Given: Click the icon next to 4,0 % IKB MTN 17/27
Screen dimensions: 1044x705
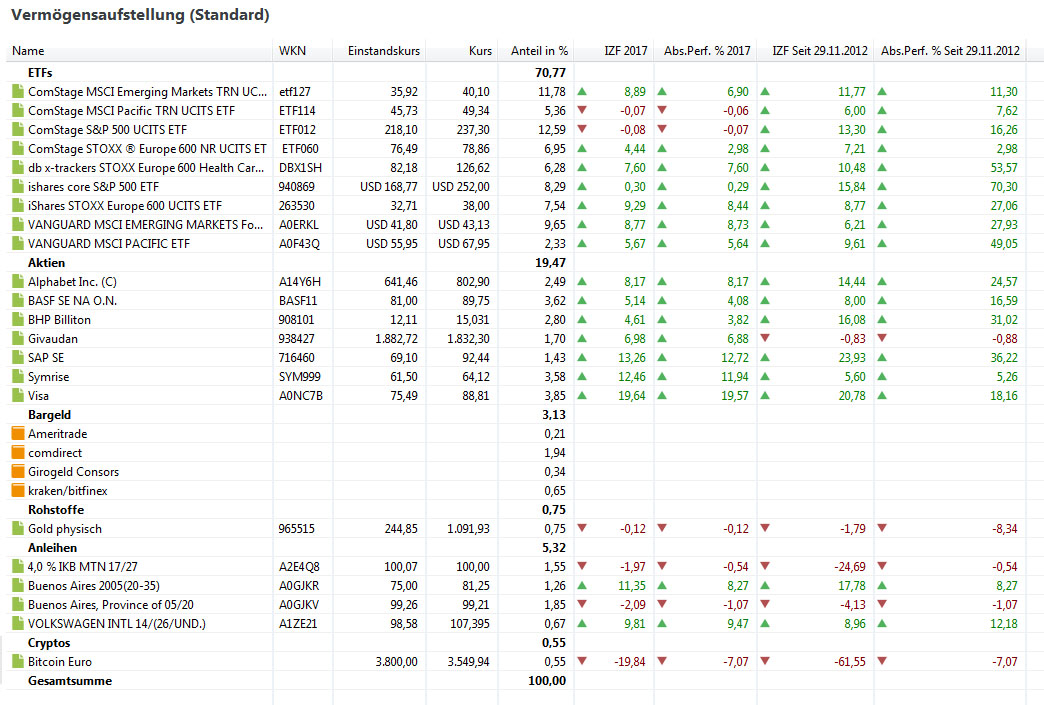Looking at the screenshot, I should [x=18, y=567].
